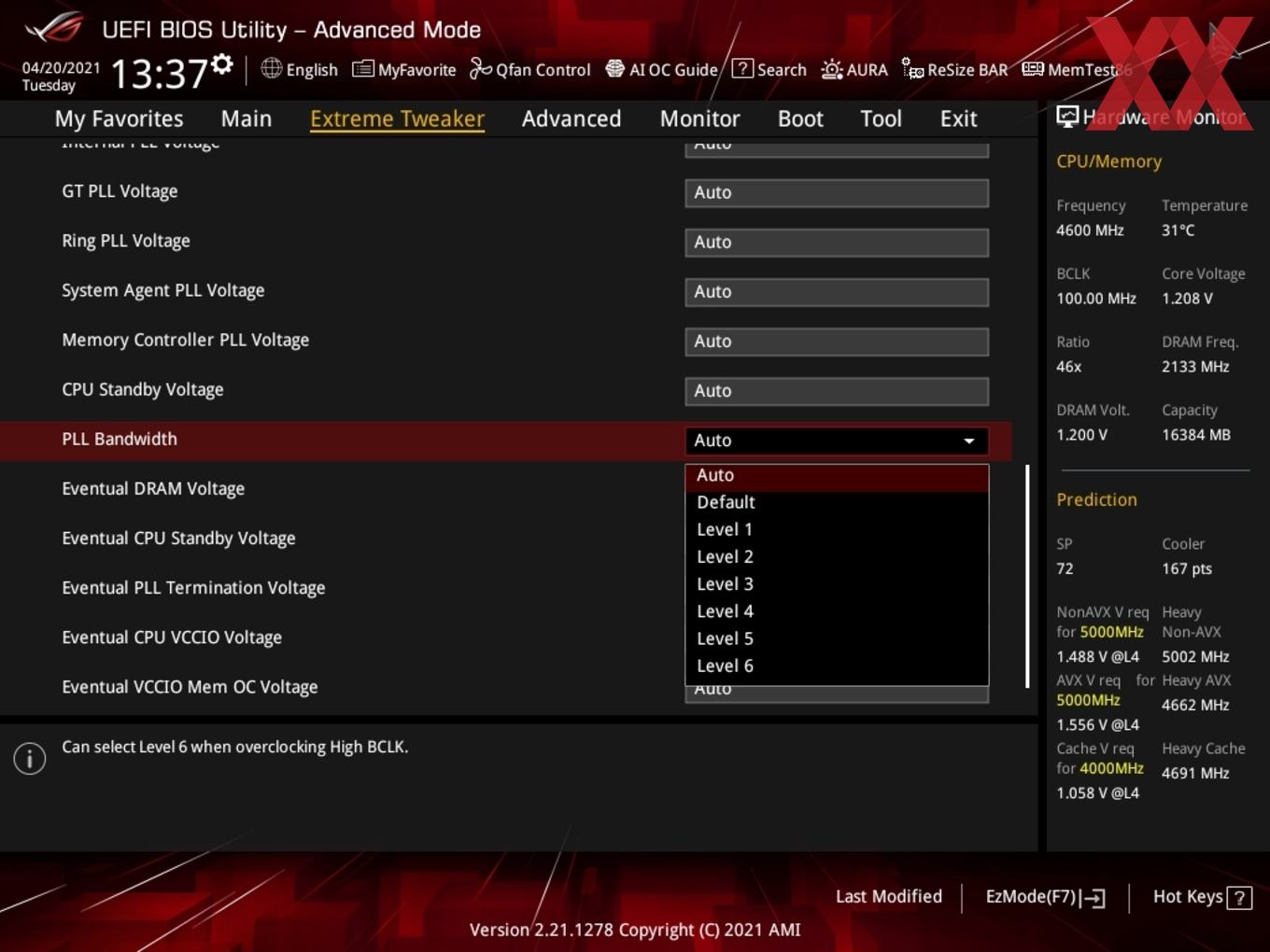Click Ring PLL Voltage Auto field

coord(837,243)
